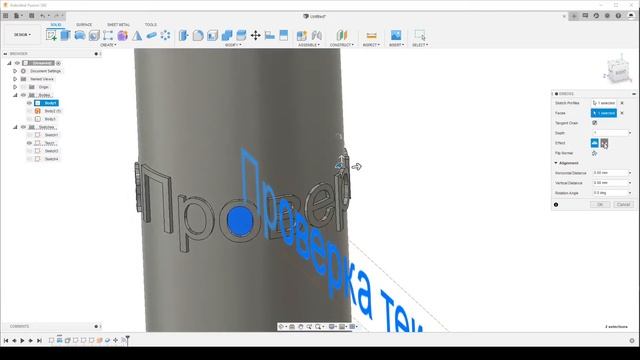Screen dimensions: 640x360
Task: Select the Hole tool in Create
Action: pos(94,36)
